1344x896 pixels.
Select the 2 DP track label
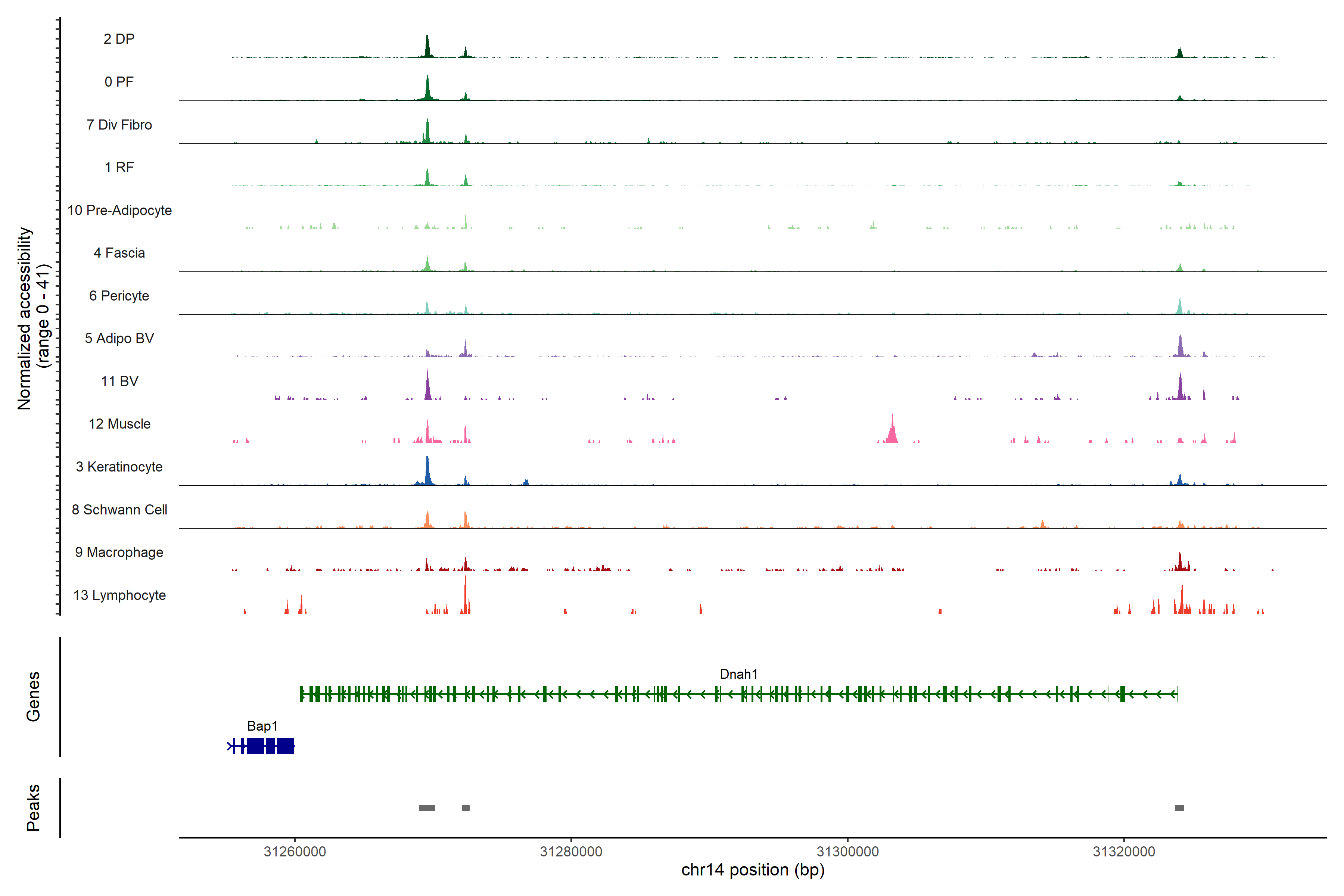[119, 39]
